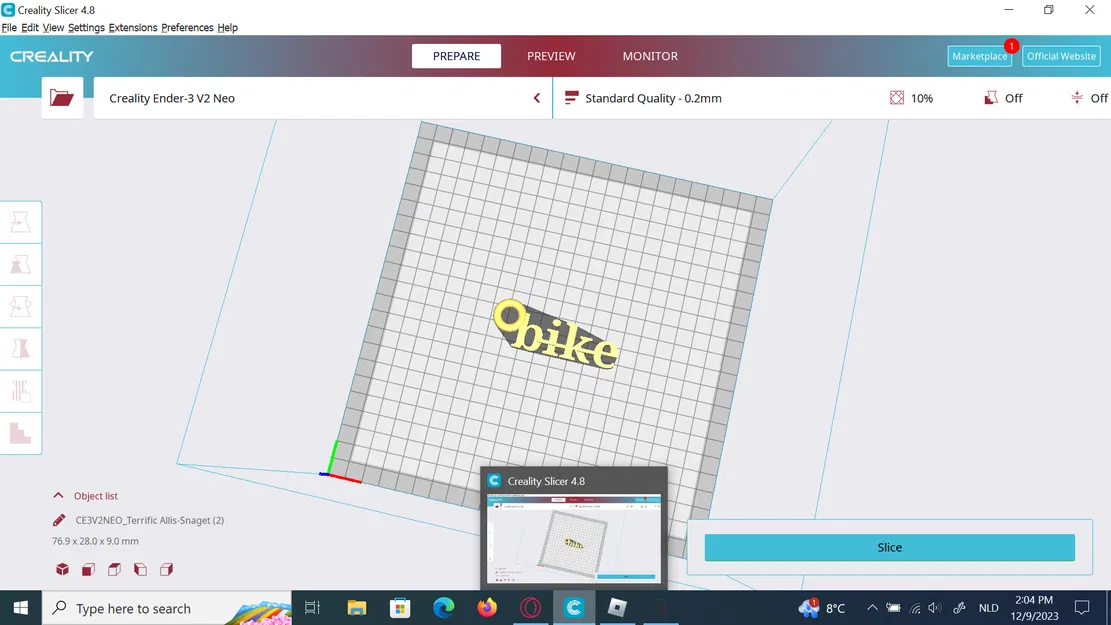
Task: Click the infill 10% icon
Action: (x=897, y=98)
